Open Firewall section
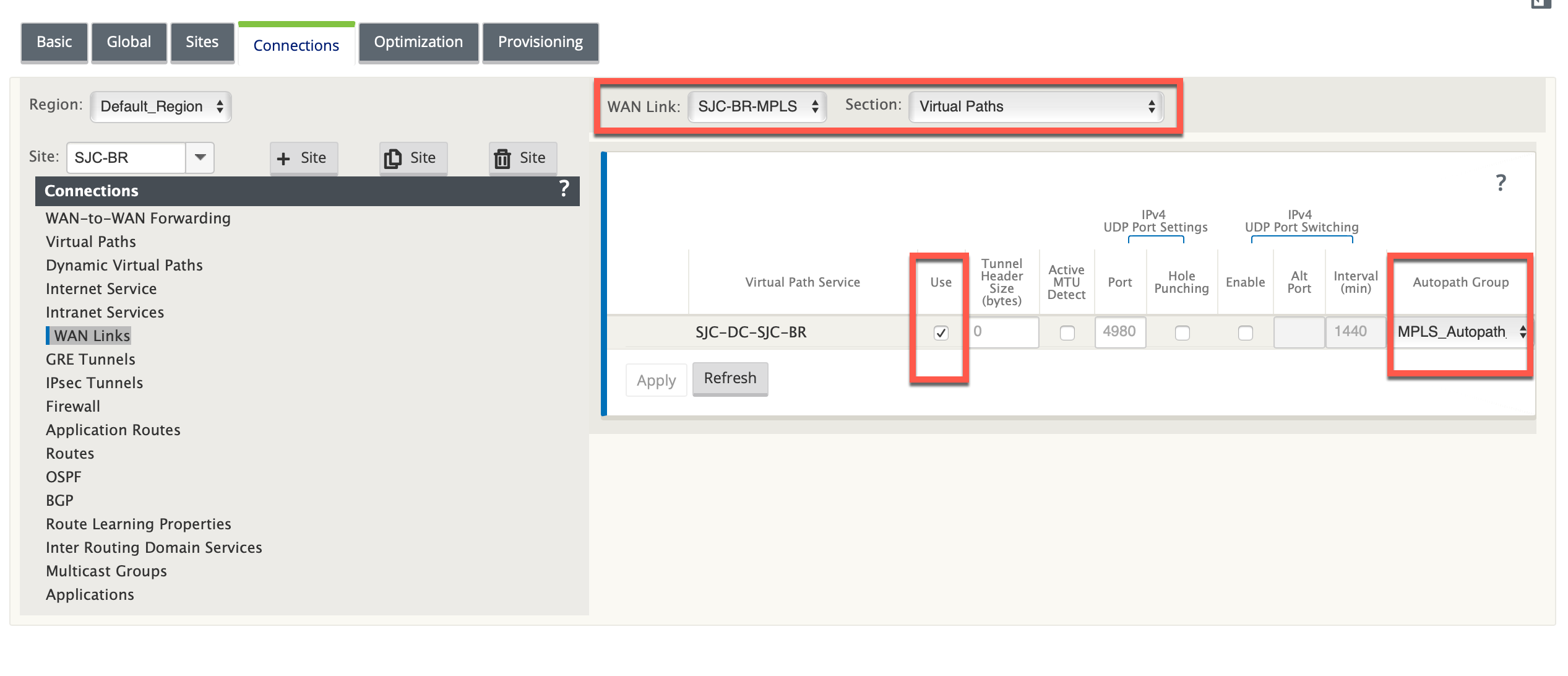 pos(73,406)
